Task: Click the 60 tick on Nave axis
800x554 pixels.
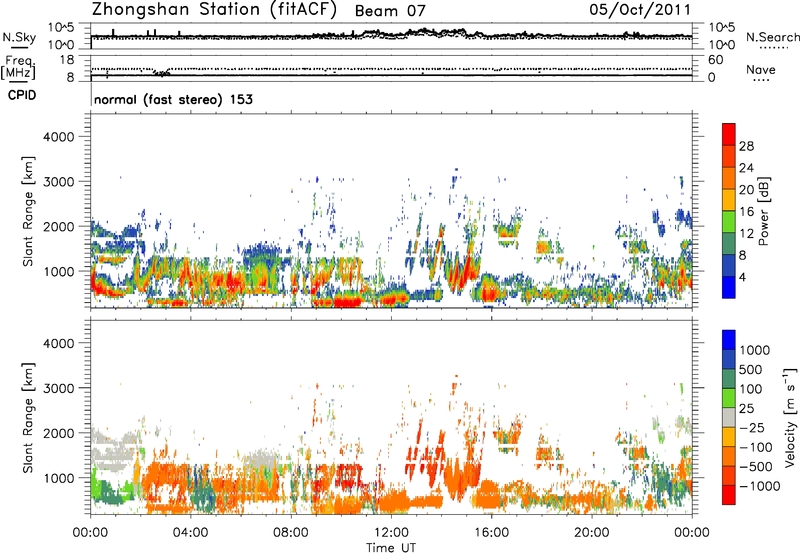Action: tap(715, 60)
